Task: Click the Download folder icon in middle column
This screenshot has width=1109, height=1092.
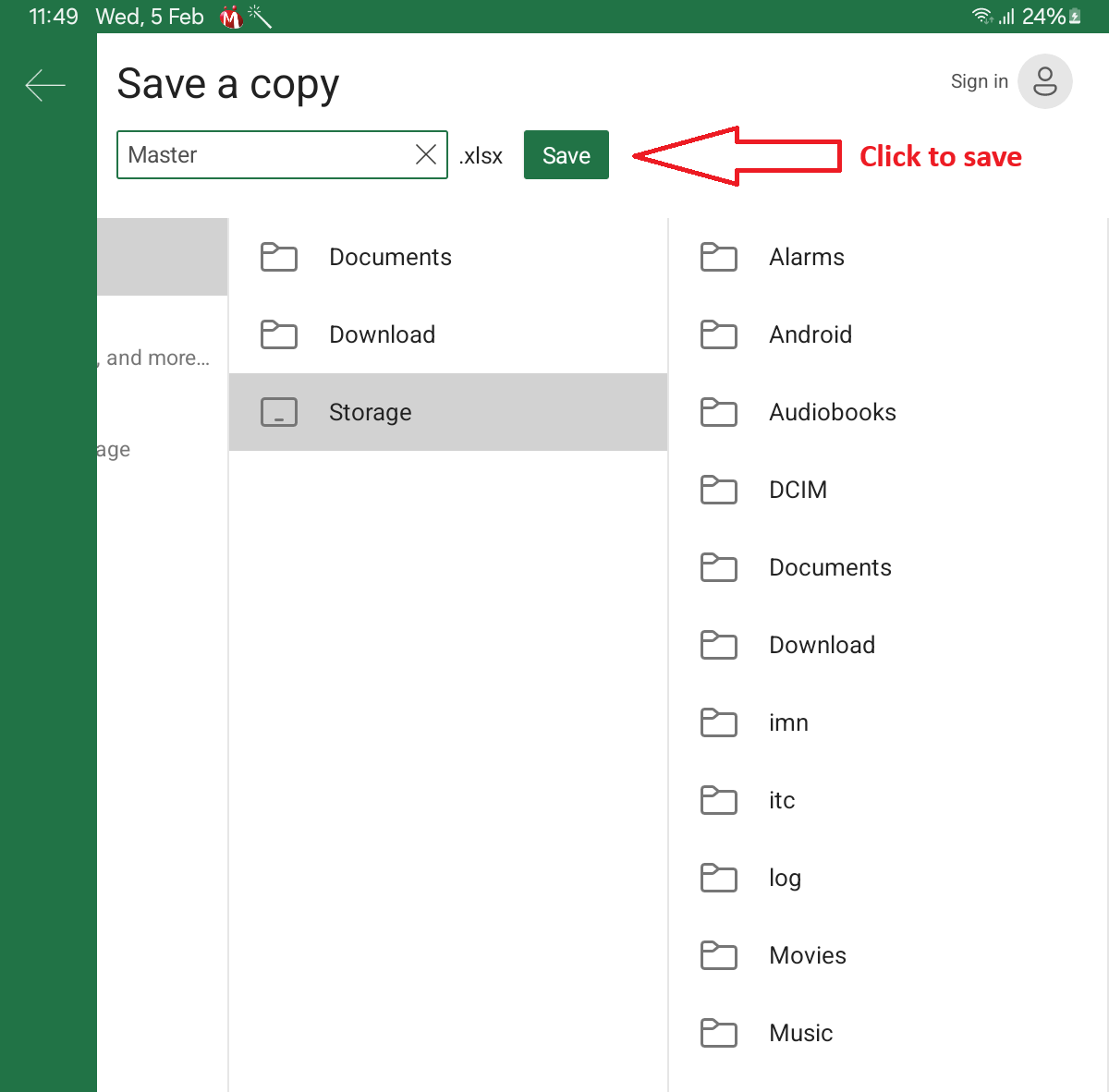Action: point(279,334)
